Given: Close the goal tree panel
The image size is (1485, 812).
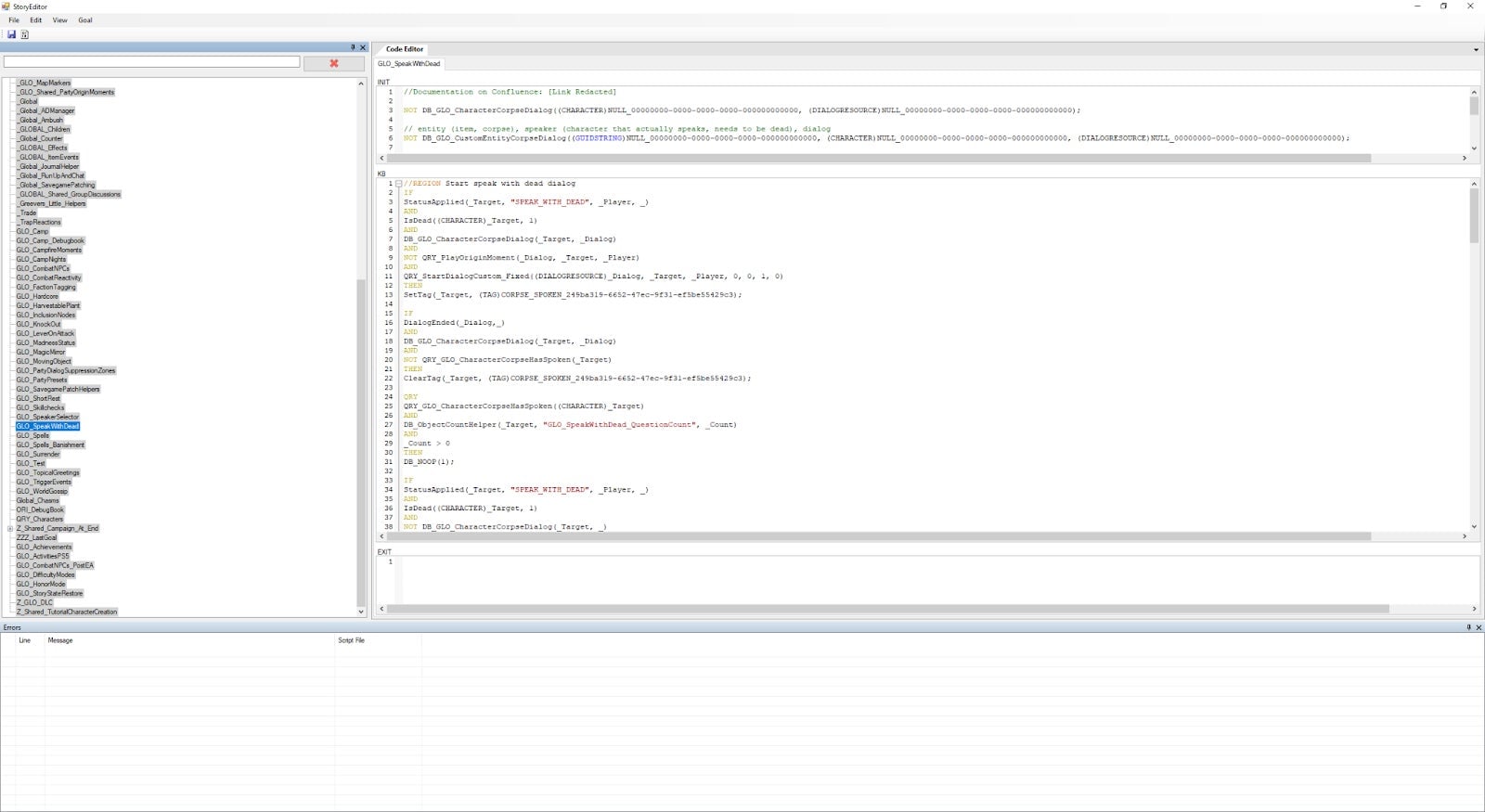Looking at the screenshot, I should pyautogui.click(x=363, y=47).
